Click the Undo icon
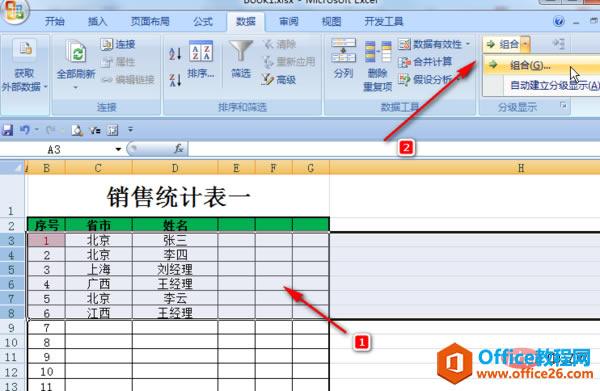 click(x=25, y=130)
